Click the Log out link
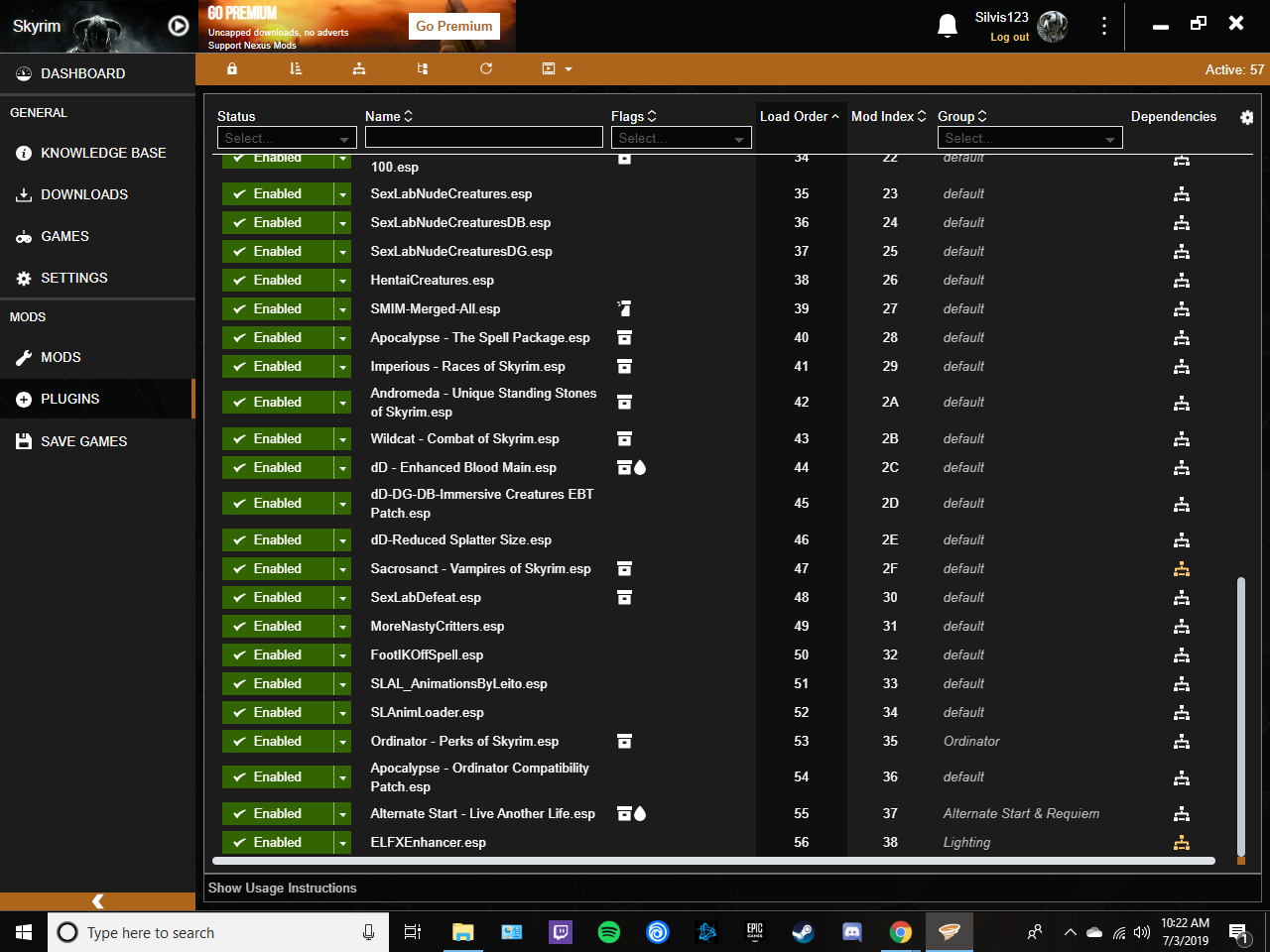The height and width of the screenshot is (952, 1270). point(1009,38)
